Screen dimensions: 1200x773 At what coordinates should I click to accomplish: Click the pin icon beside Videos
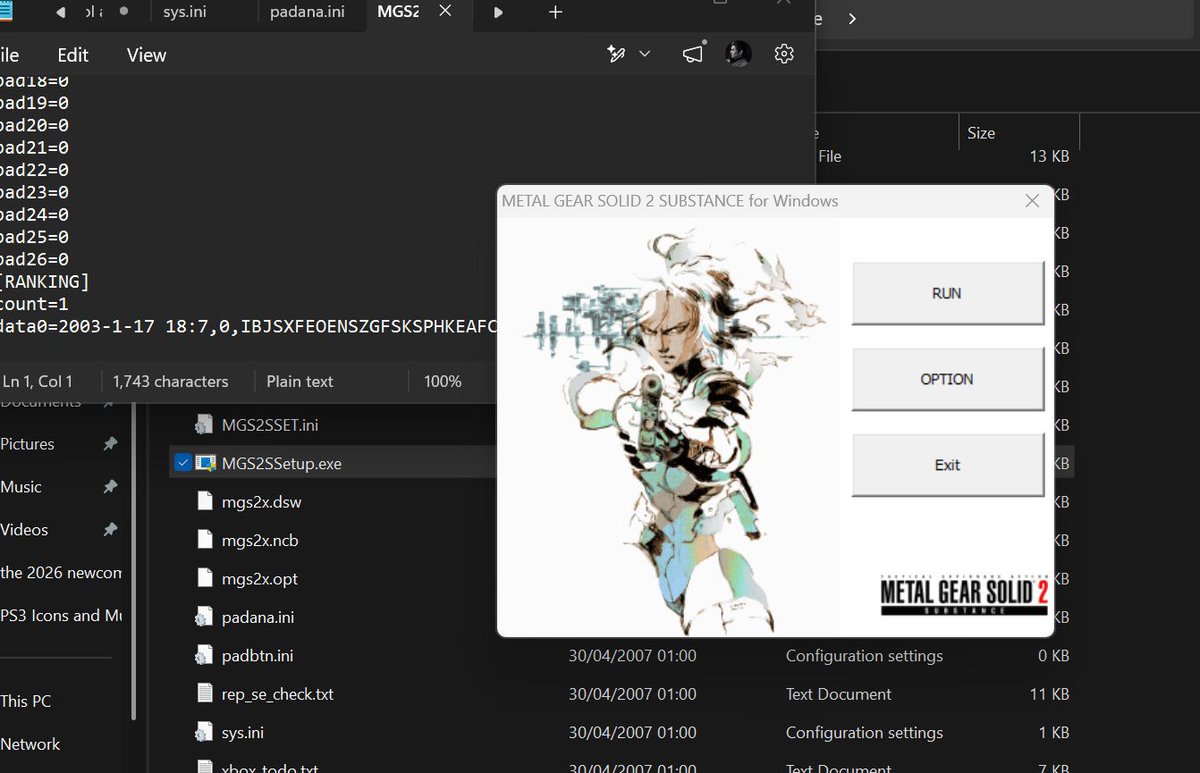(x=110, y=530)
